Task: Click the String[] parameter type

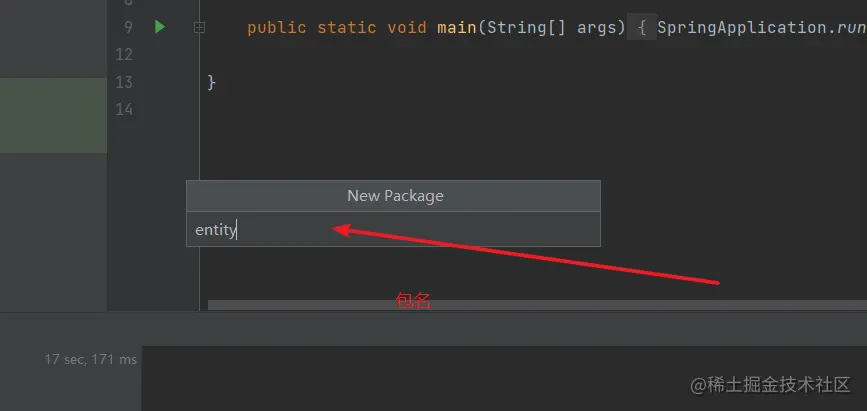Action: pos(526,27)
